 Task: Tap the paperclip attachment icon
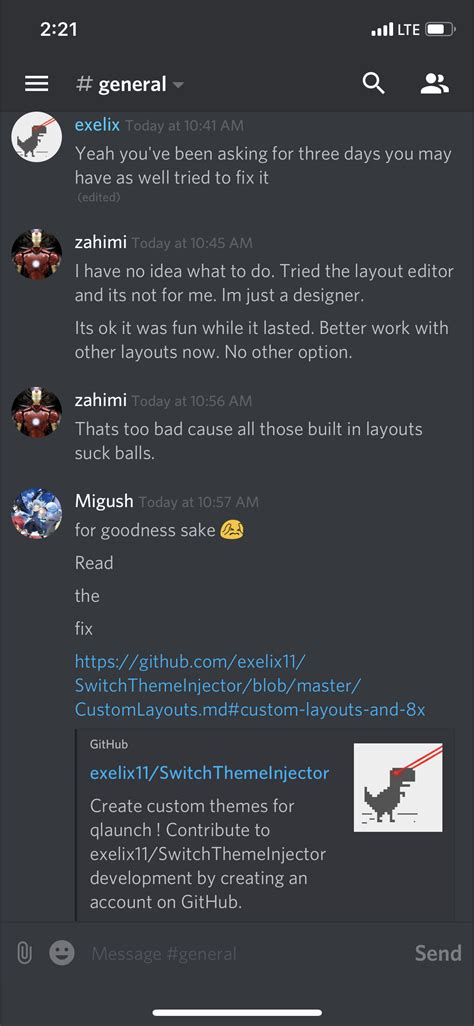[24, 953]
